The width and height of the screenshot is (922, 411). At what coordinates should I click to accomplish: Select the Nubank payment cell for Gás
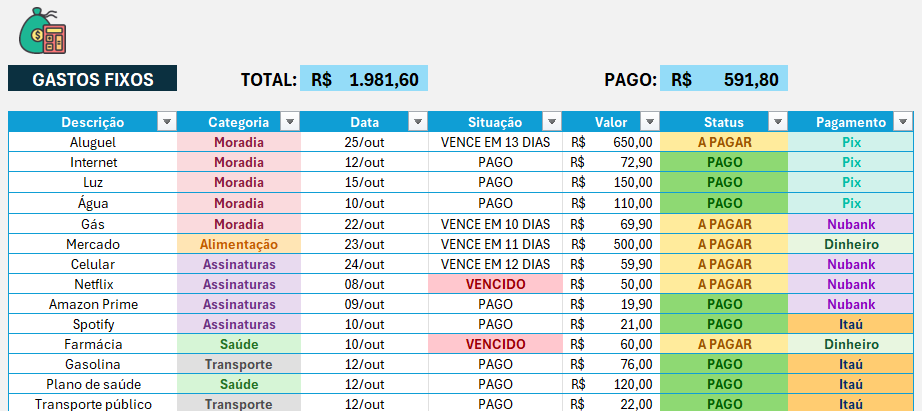point(851,223)
